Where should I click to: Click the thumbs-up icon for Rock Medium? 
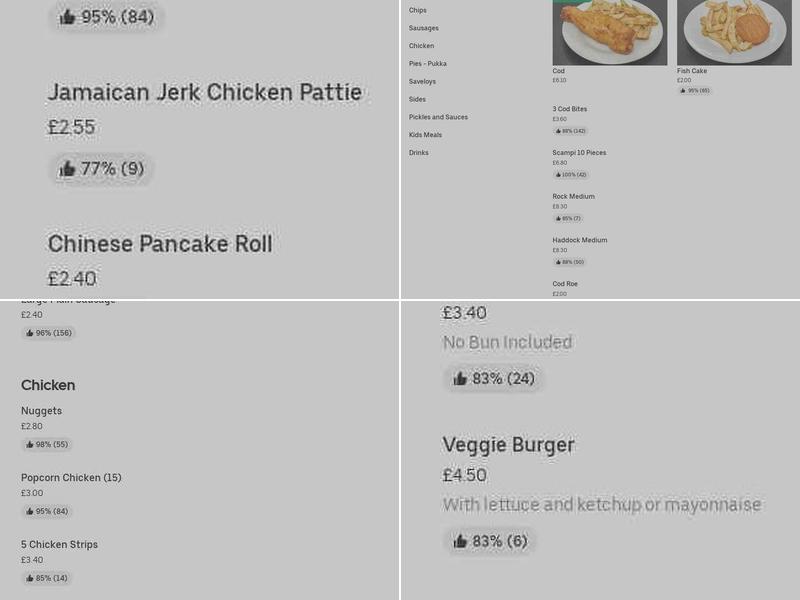click(558, 217)
